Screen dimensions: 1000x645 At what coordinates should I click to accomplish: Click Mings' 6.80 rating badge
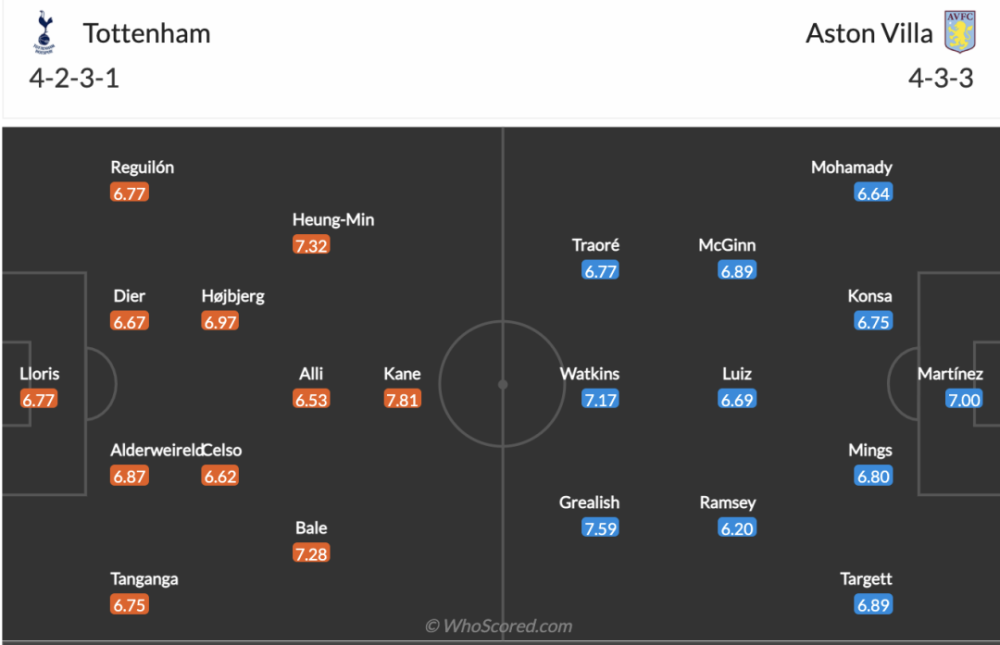click(873, 476)
